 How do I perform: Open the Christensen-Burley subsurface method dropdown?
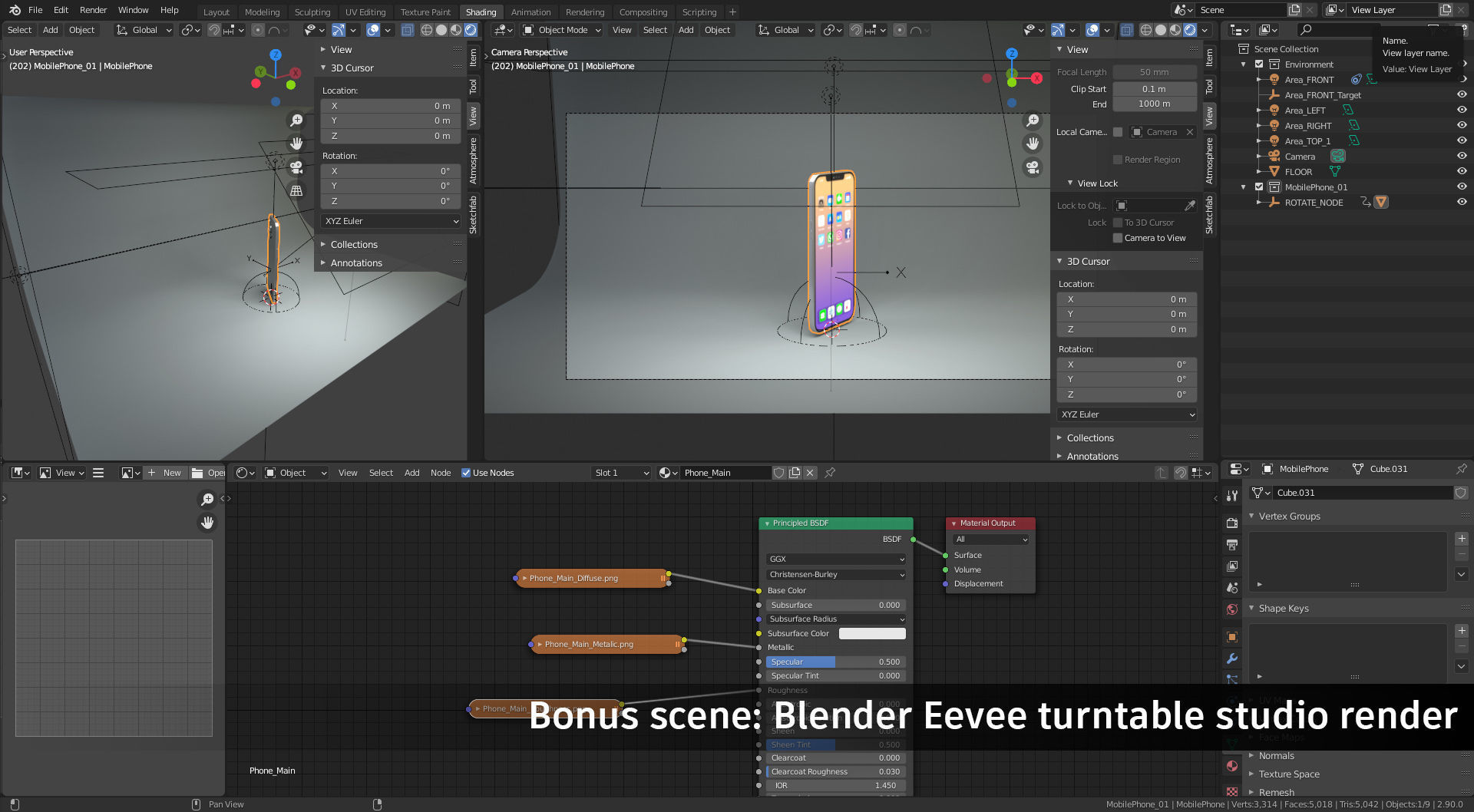836,574
